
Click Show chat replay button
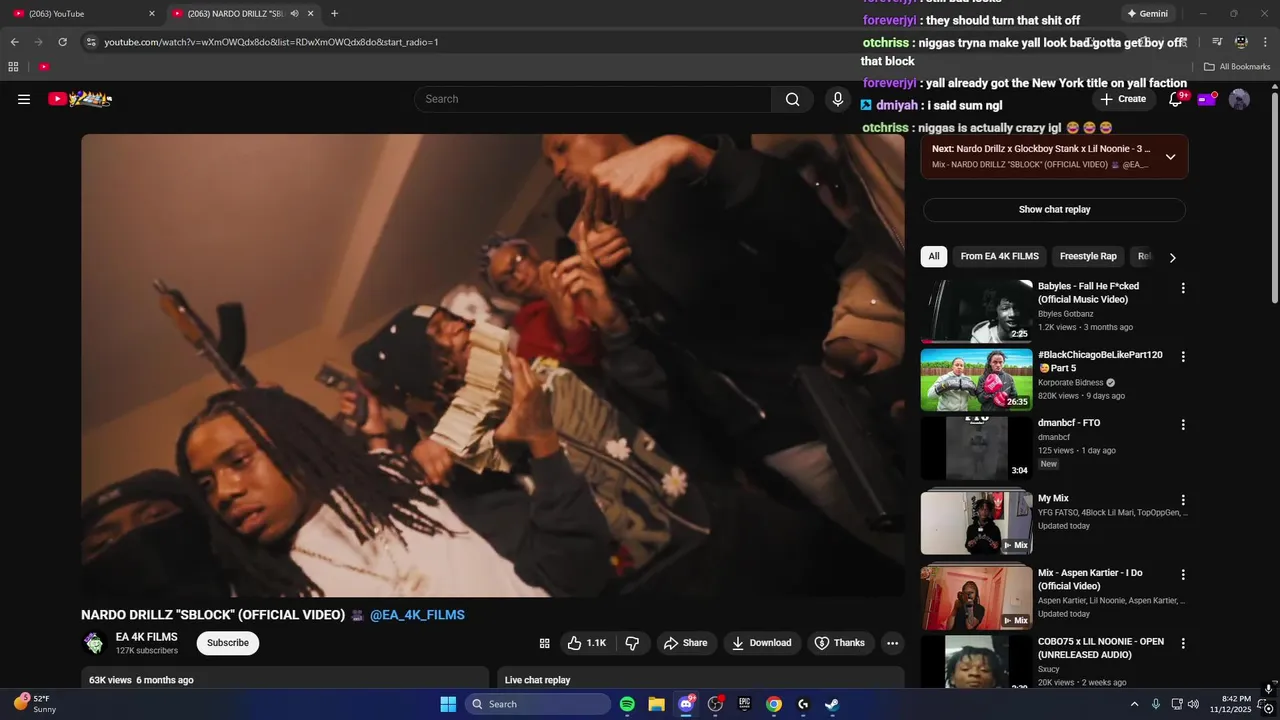[x=1054, y=210]
